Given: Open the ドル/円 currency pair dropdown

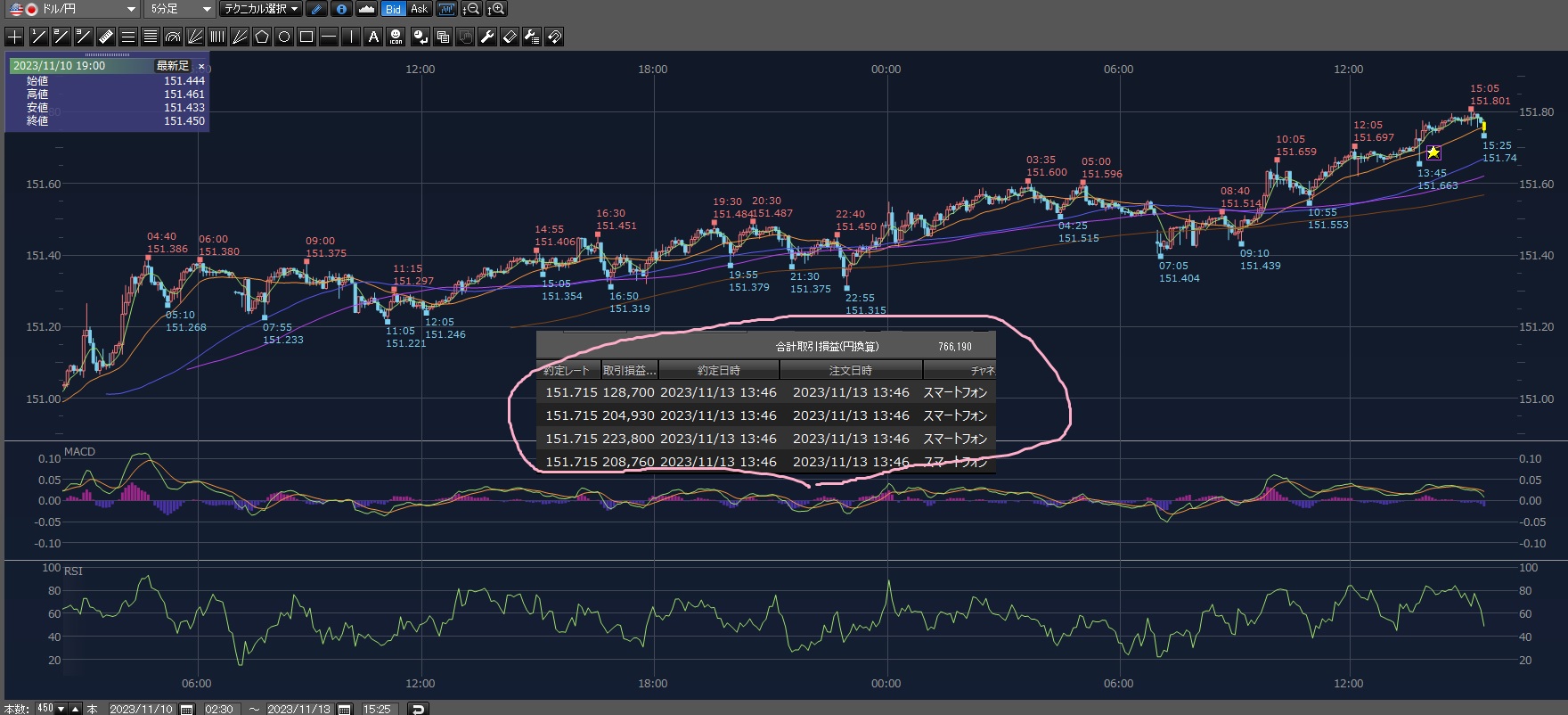Looking at the screenshot, I should [x=72, y=9].
